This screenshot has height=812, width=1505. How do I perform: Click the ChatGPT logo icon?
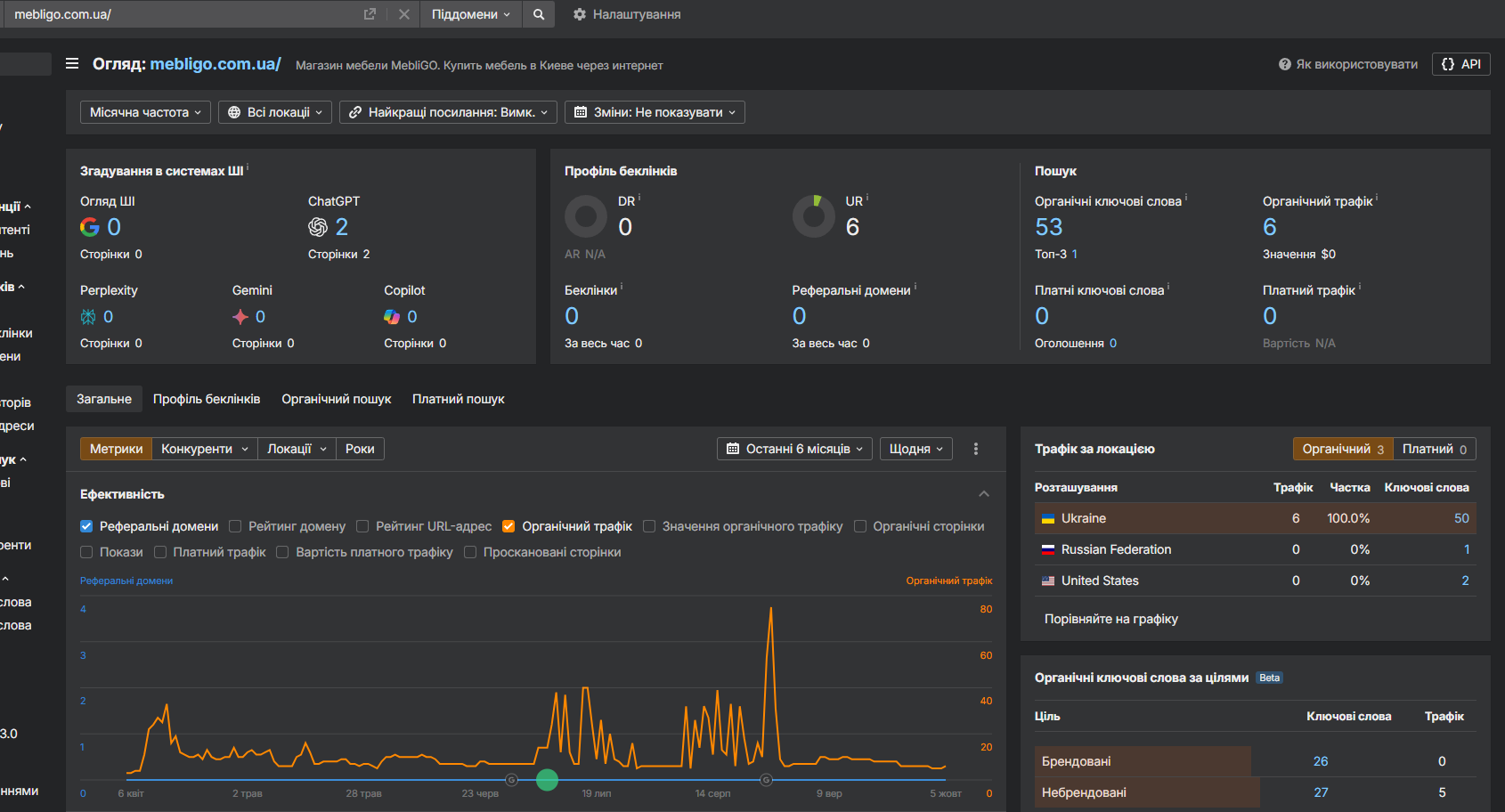click(x=318, y=227)
